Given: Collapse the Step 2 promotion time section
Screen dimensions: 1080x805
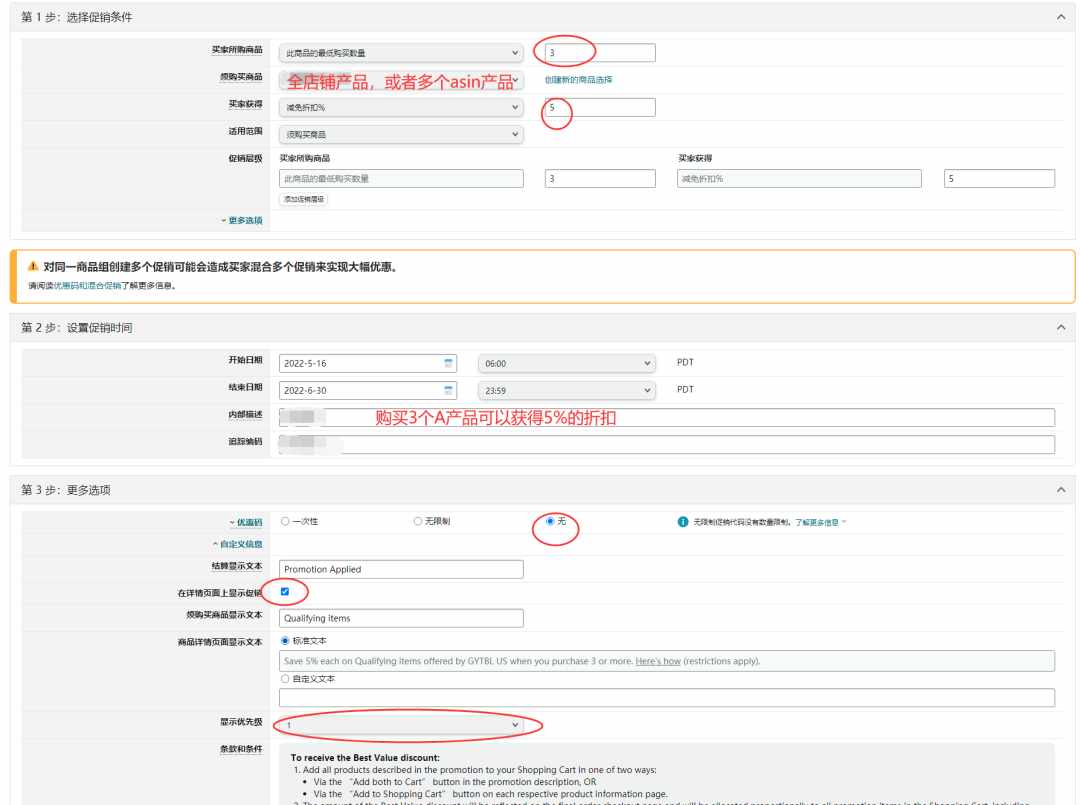Looking at the screenshot, I should [x=1060, y=328].
